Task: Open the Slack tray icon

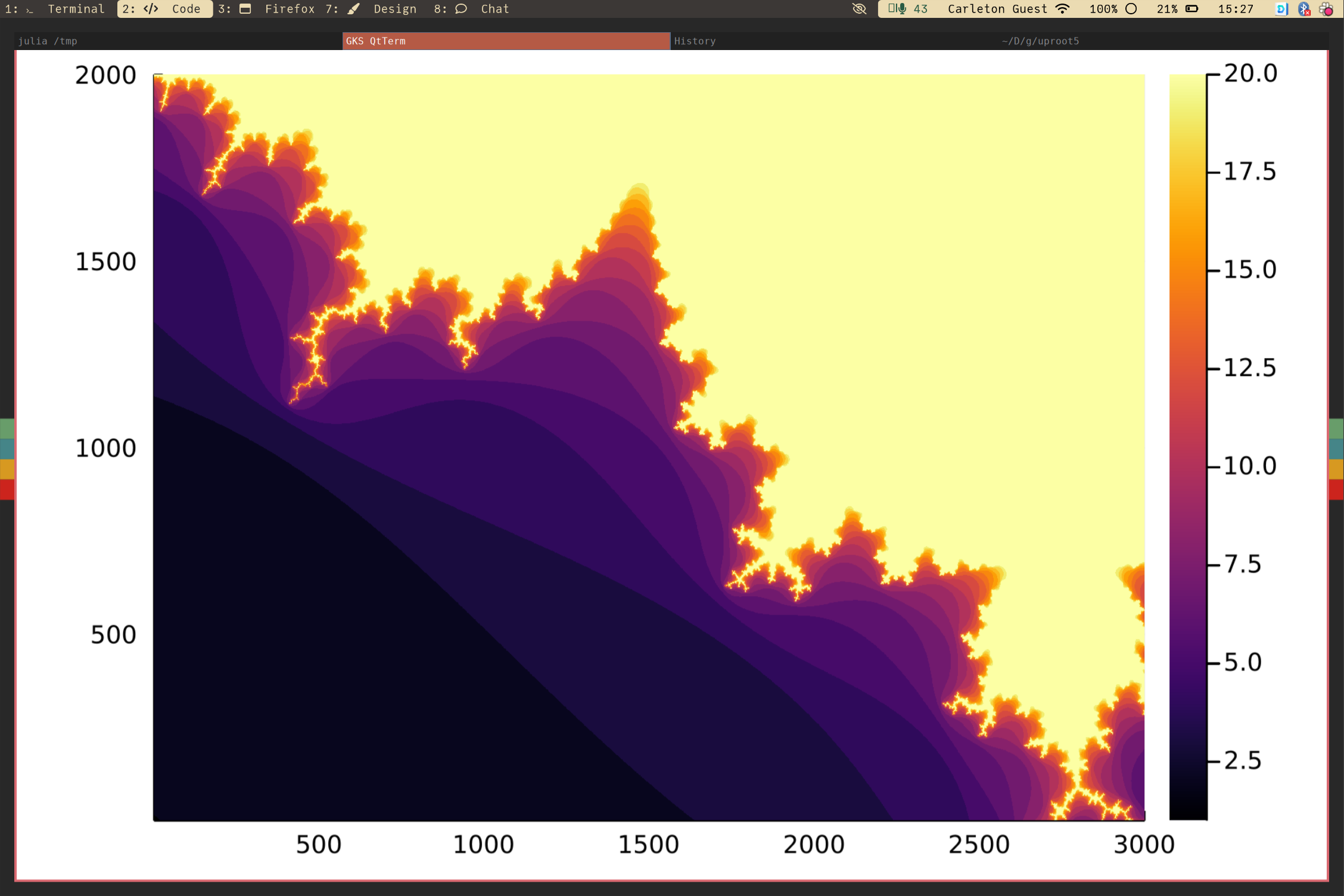Action: coord(1327,9)
